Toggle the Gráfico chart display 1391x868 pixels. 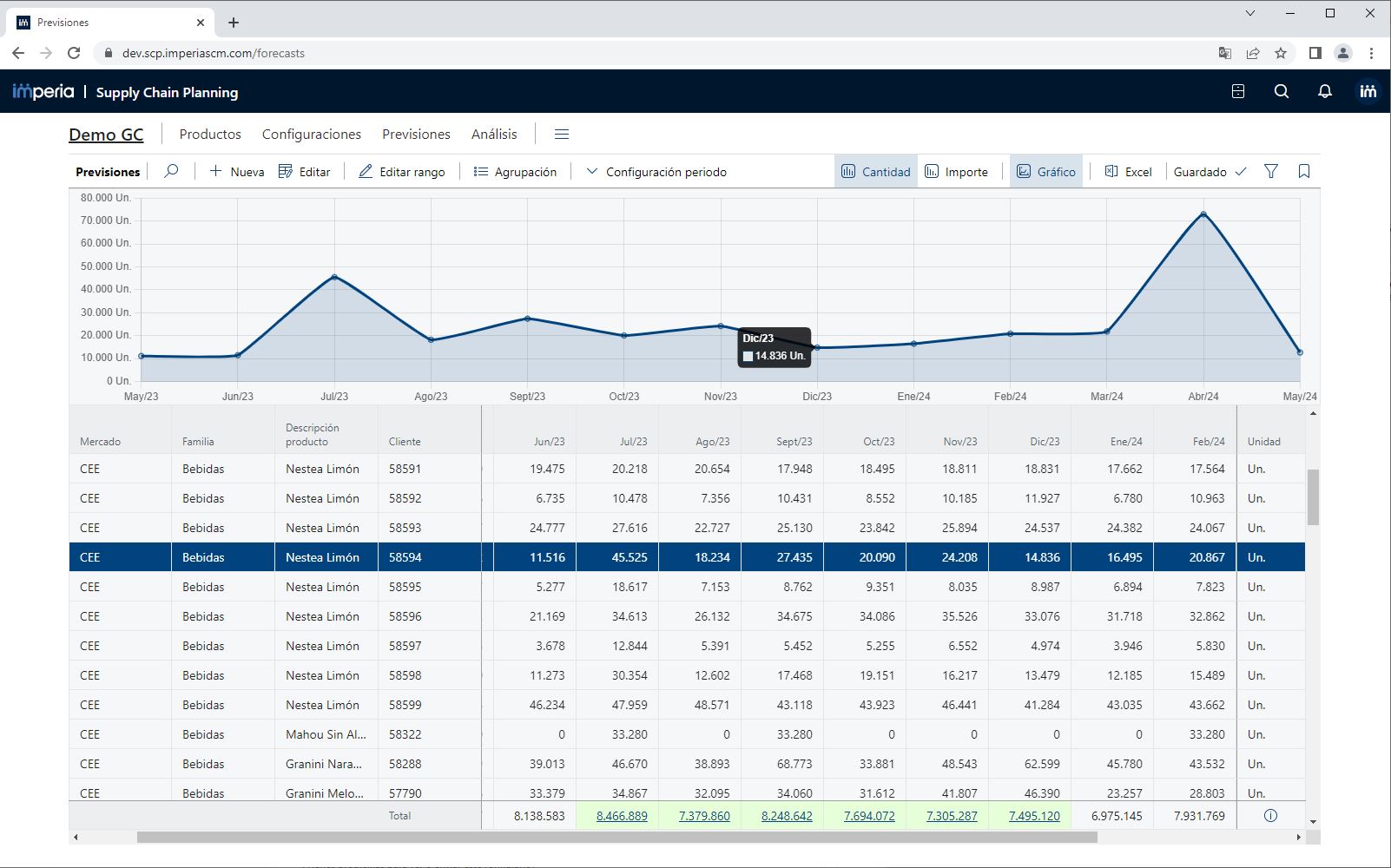[x=1046, y=172]
